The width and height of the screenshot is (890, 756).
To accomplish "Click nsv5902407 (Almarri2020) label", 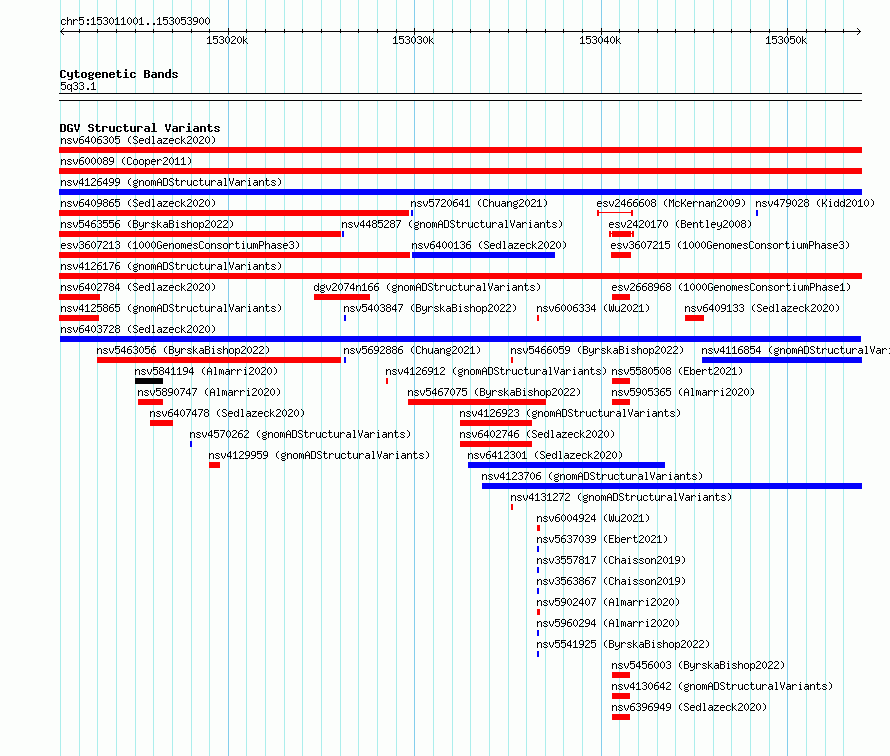I will coord(608,602).
